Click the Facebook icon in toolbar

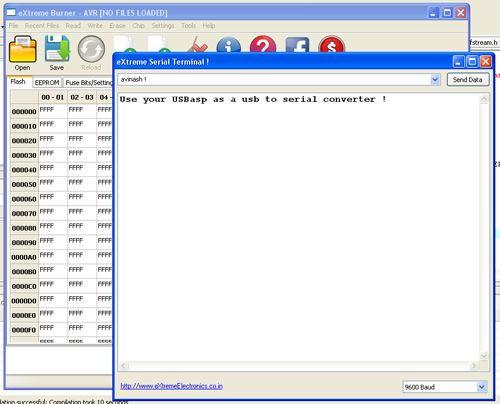click(x=297, y=45)
